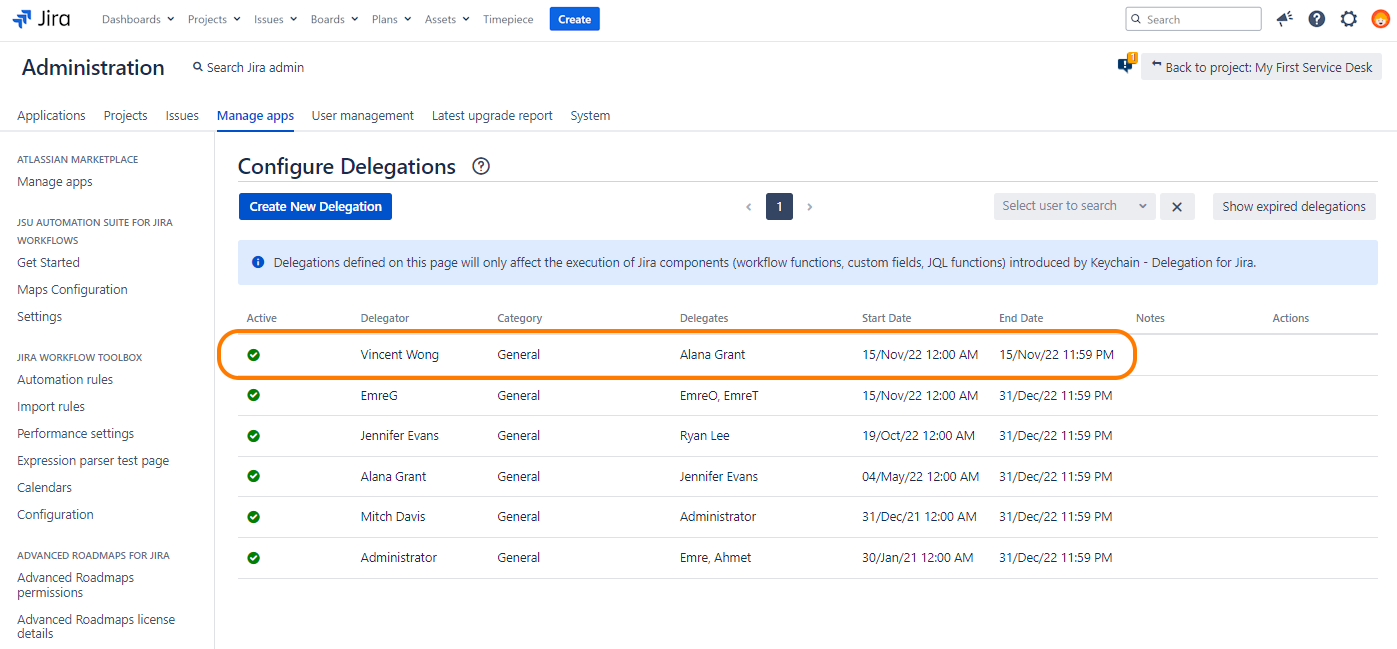Open the Select user to search dropdown
The image size is (1397, 649).
click(x=1074, y=206)
